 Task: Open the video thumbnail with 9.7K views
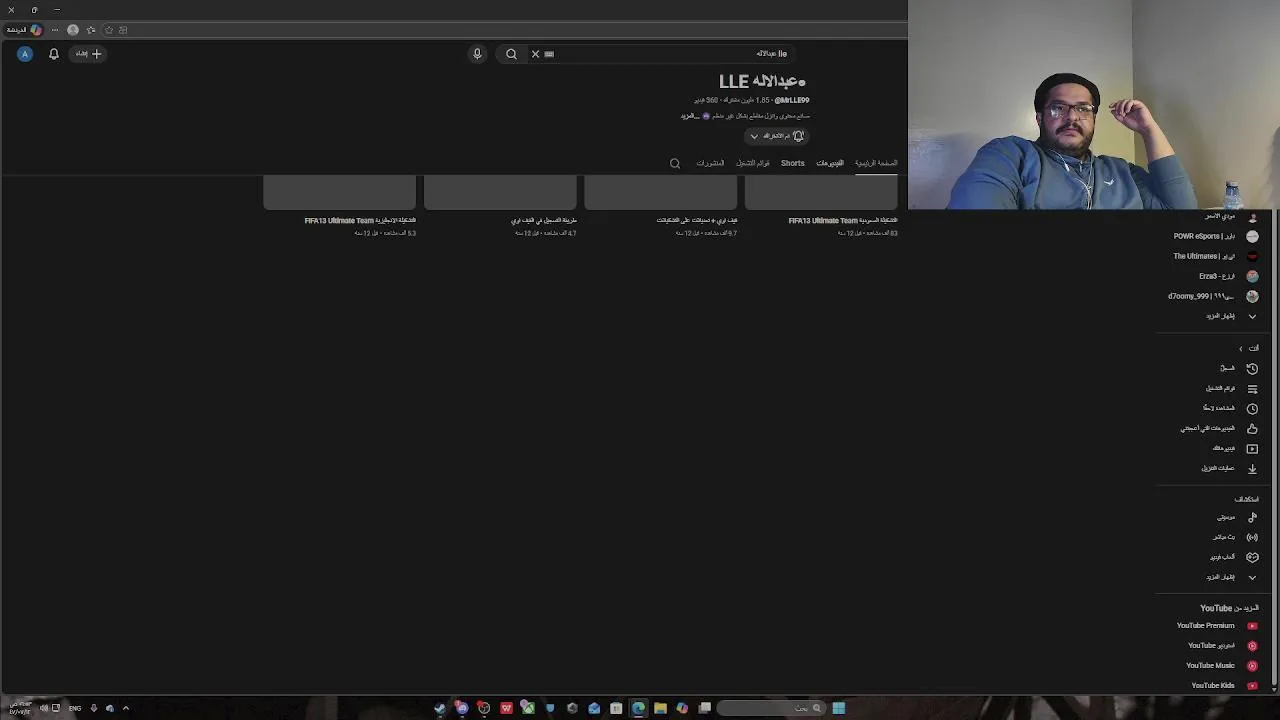tap(660, 192)
